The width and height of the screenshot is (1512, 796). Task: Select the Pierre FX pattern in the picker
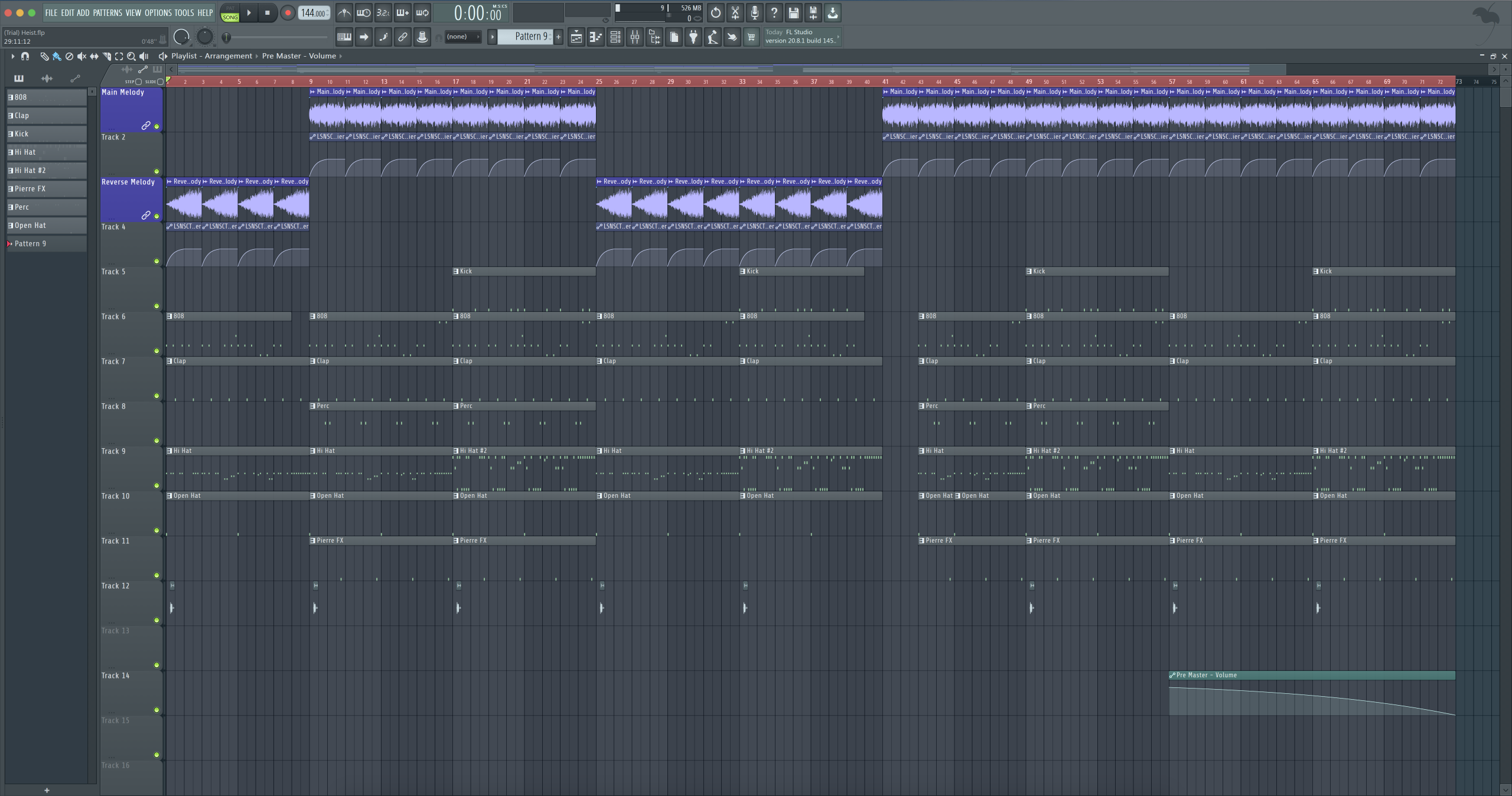click(x=47, y=189)
